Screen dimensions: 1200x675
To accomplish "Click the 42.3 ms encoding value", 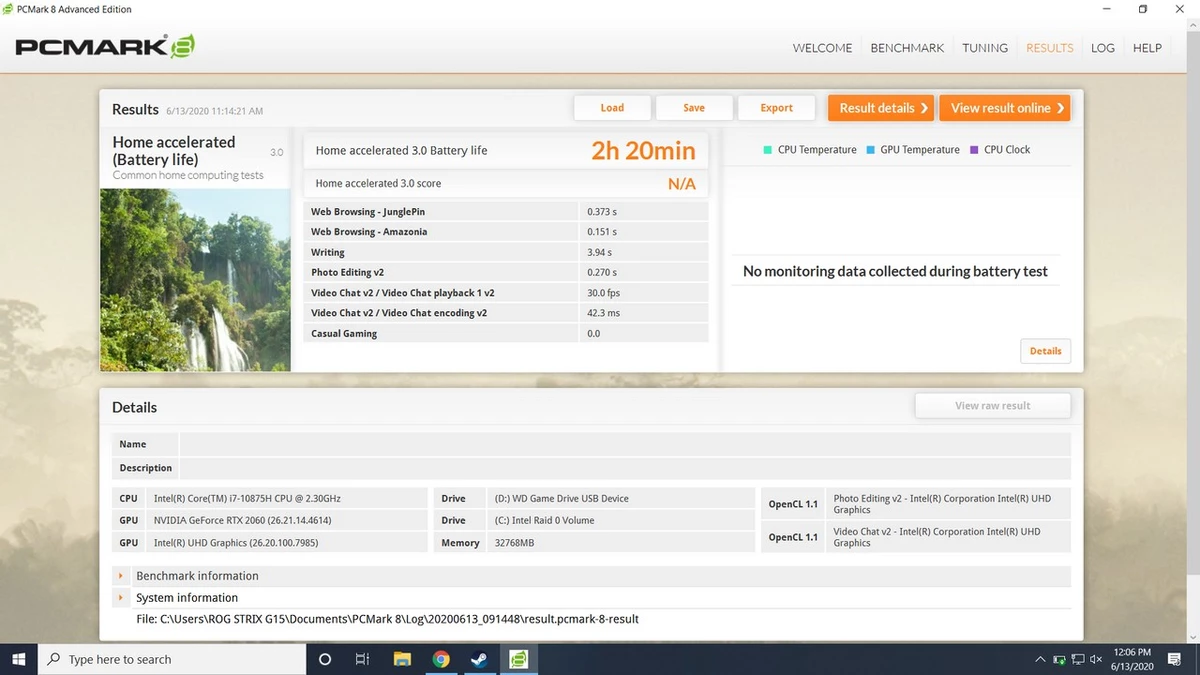I will (604, 313).
